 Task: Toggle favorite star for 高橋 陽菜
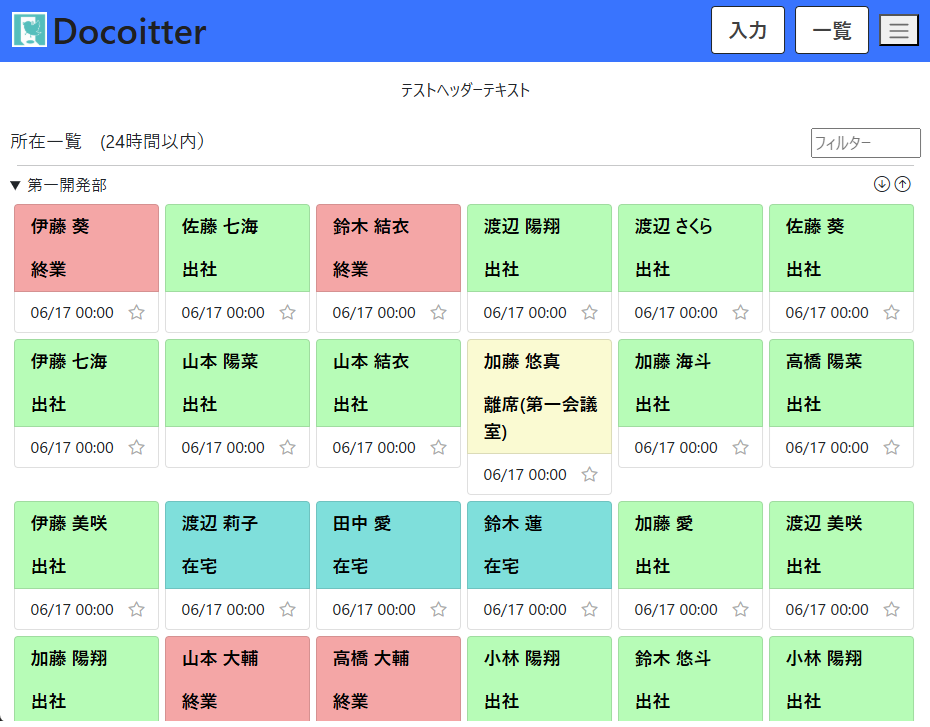[x=892, y=447]
